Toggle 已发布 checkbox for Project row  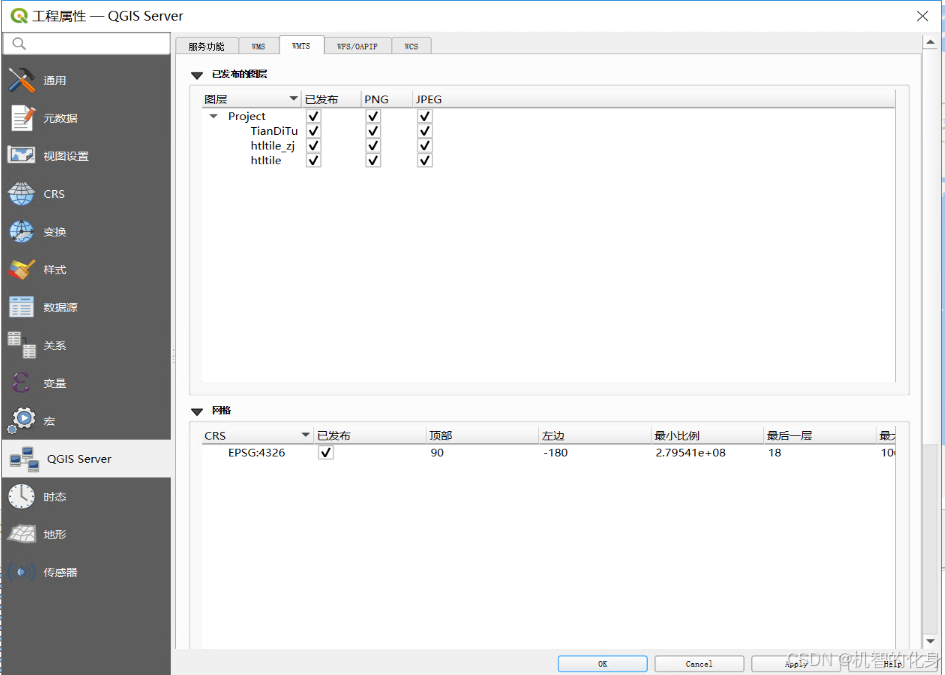[x=313, y=116]
